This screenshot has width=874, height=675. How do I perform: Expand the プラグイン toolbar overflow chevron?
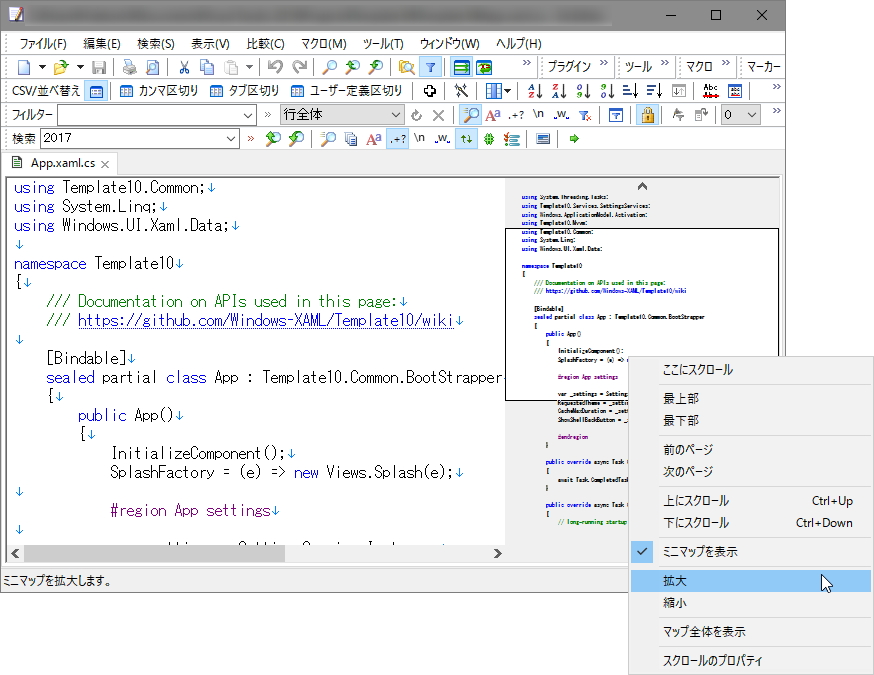604,62
